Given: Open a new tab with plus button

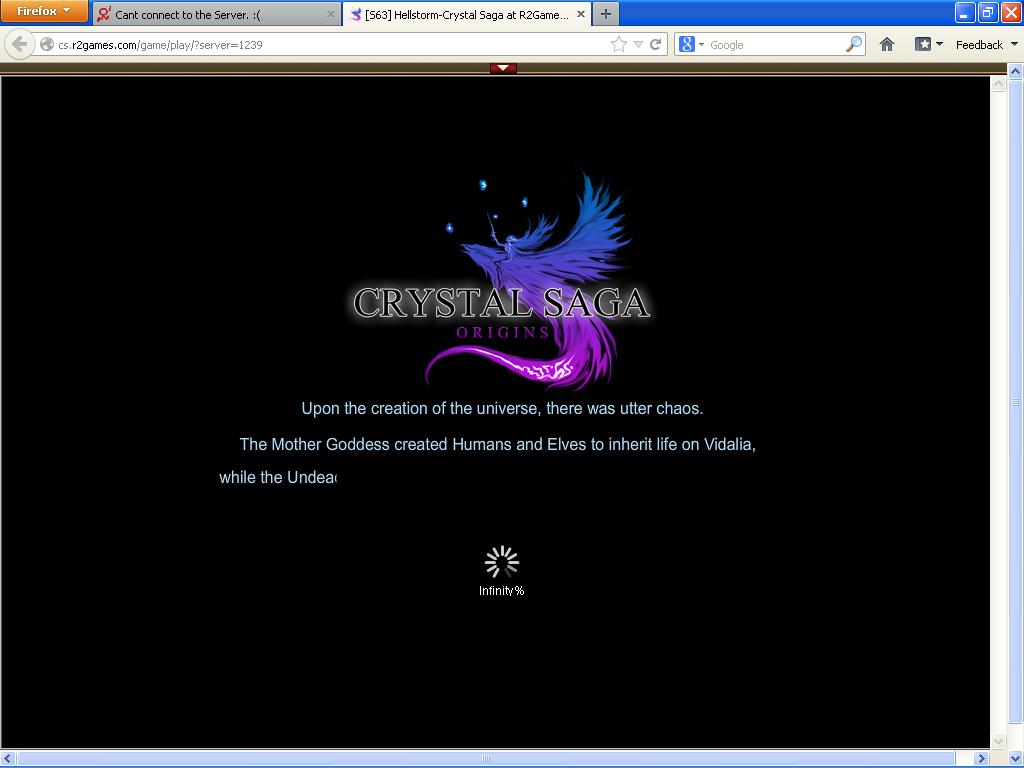Looking at the screenshot, I should (x=605, y=14).
